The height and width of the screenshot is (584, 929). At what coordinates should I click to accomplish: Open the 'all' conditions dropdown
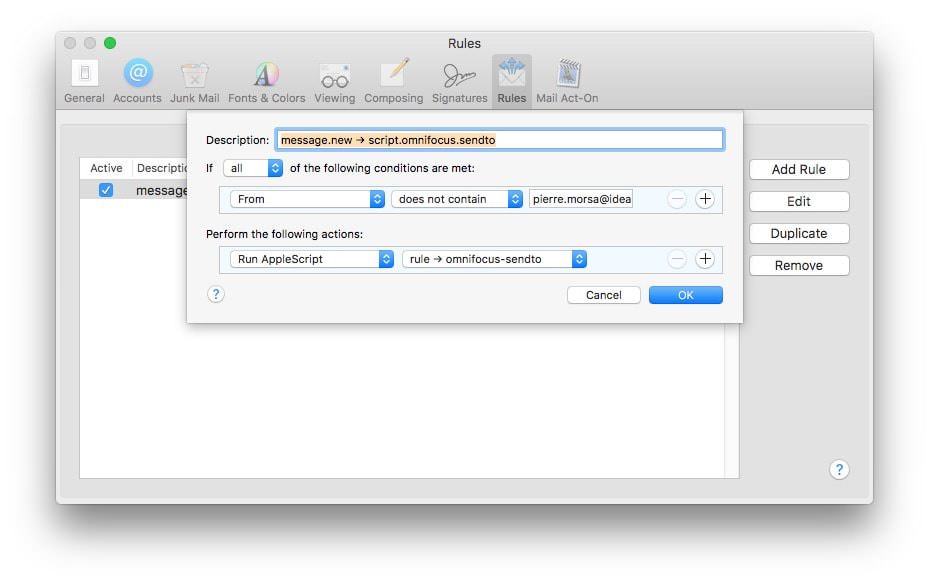point(253,168)
